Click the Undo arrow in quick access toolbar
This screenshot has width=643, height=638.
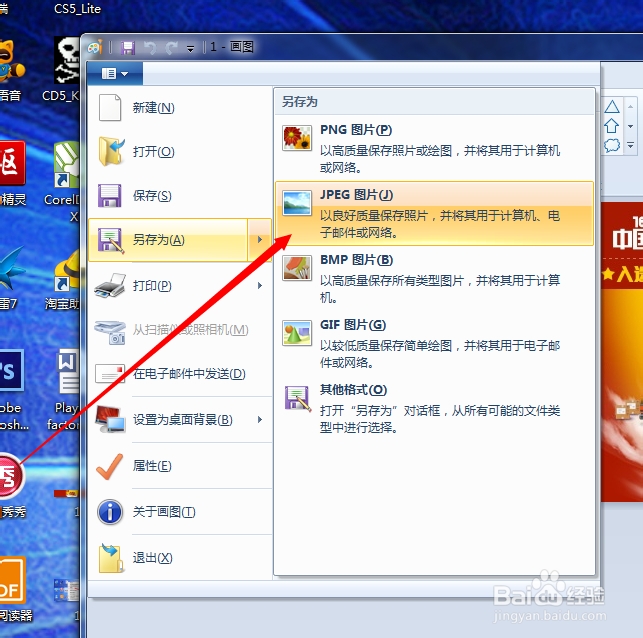(150, 48)
